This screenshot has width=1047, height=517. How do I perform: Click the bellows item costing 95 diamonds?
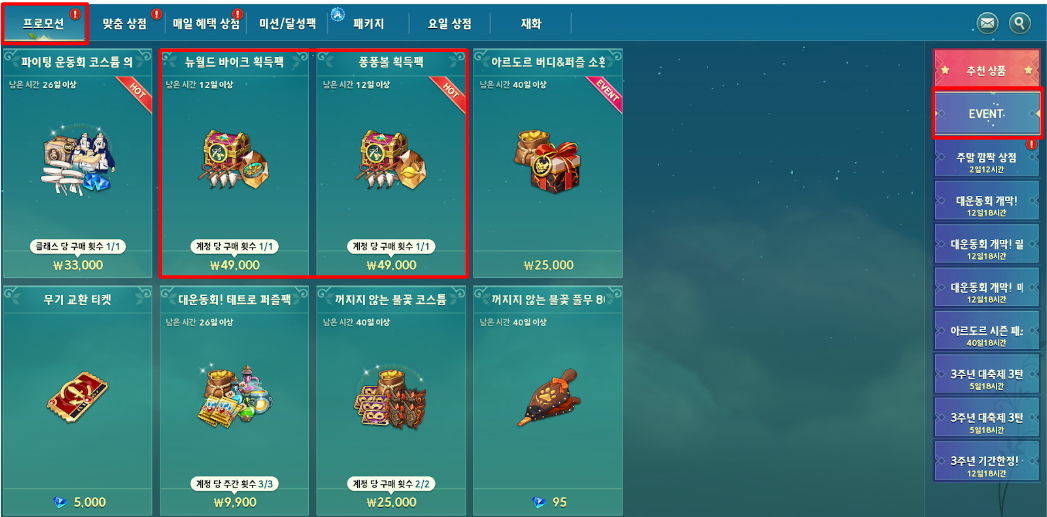(548, 398)
